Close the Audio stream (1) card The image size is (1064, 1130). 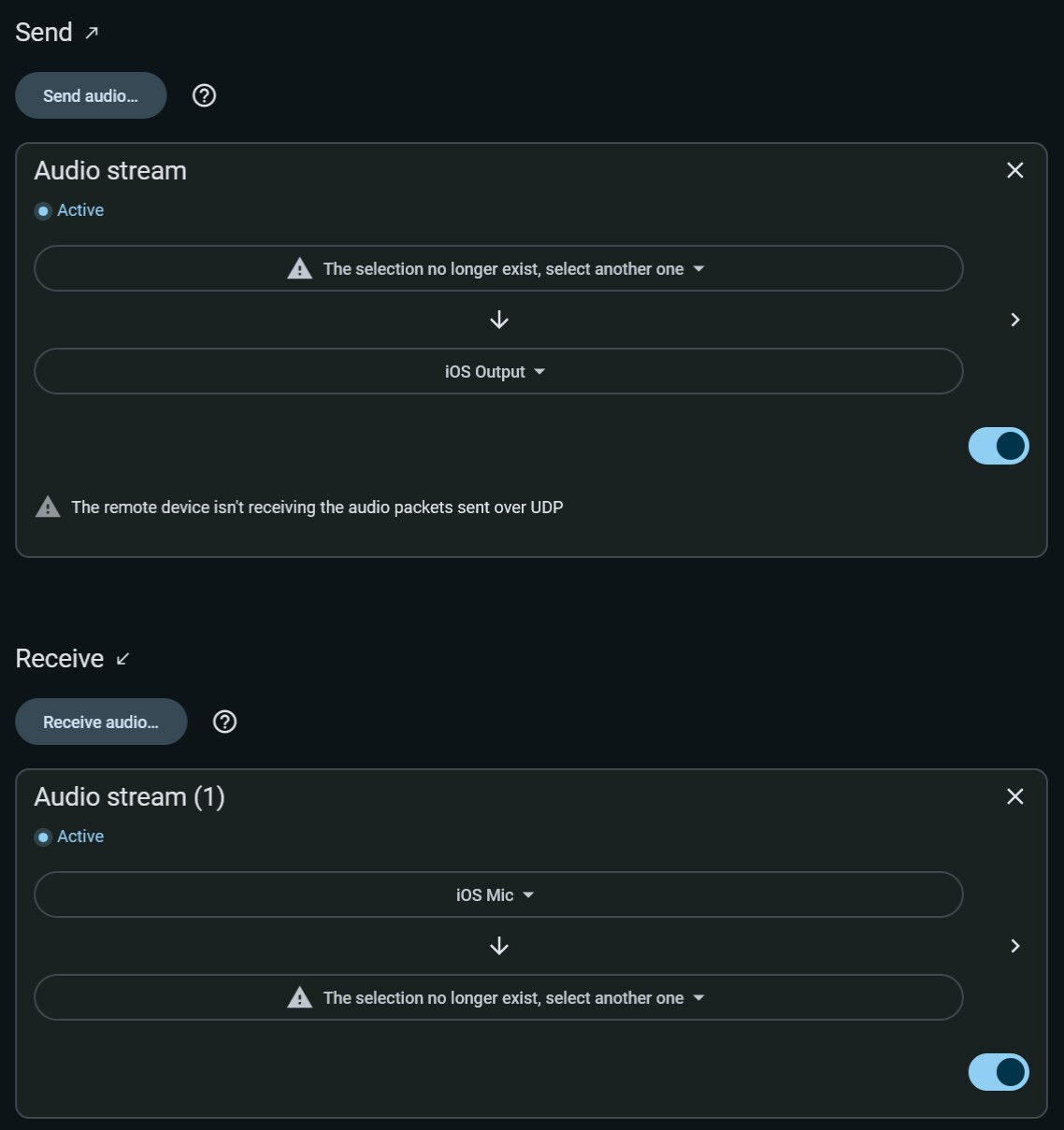[x=1014, y=796]
